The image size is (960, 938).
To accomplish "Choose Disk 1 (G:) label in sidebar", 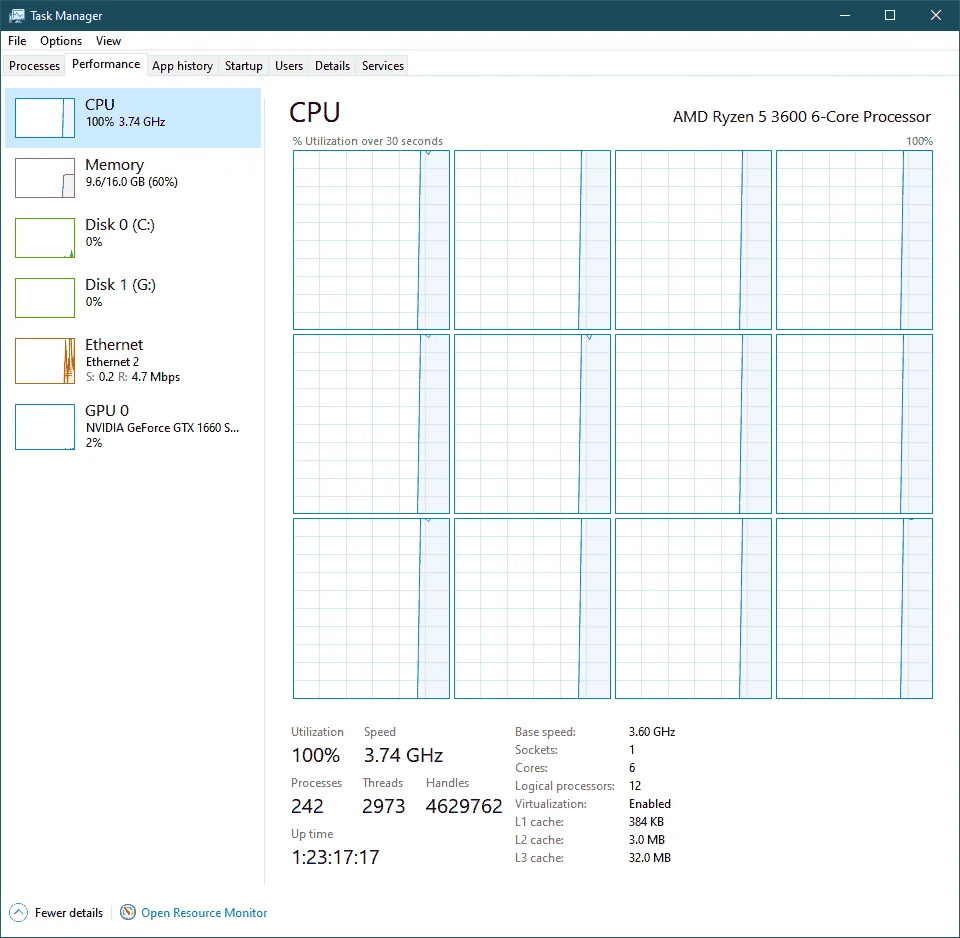I will pos(121,285).
